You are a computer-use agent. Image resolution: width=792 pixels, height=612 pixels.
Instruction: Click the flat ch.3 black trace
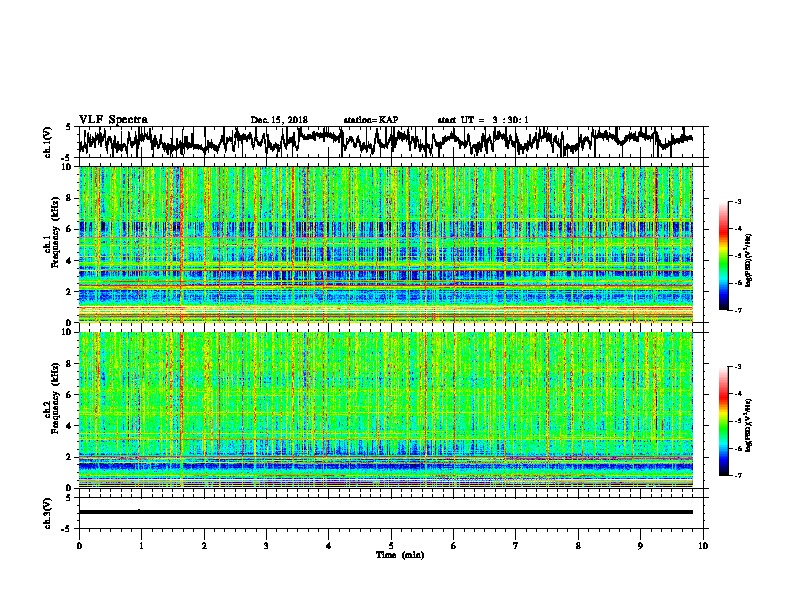coord(386,512)
